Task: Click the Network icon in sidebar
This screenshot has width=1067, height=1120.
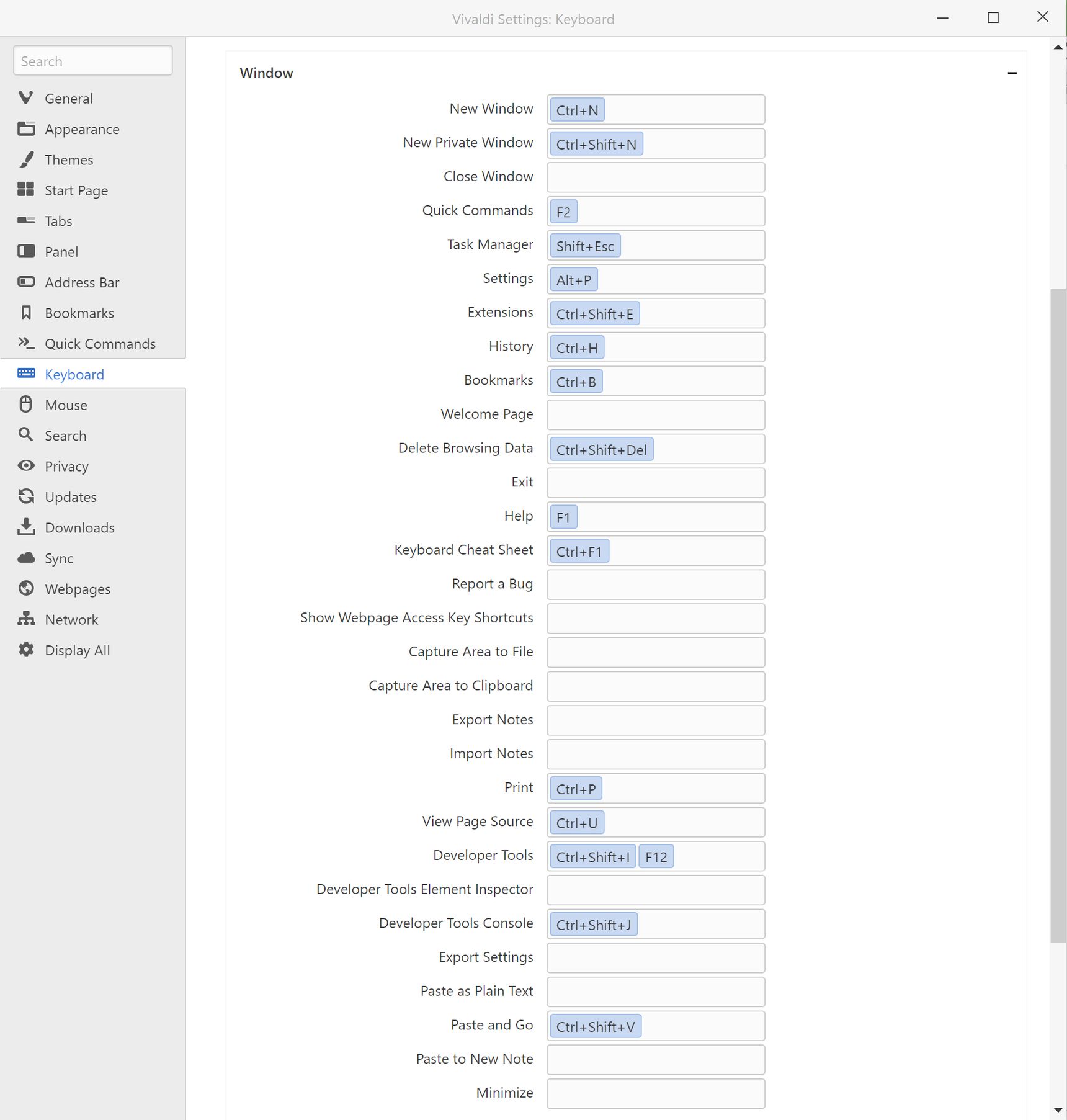Action: [26, 619]
